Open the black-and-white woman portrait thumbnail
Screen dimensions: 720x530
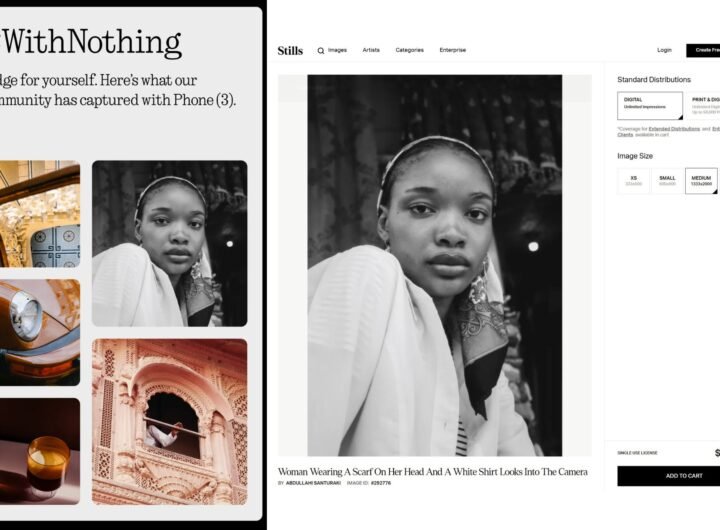click(169, 243)
